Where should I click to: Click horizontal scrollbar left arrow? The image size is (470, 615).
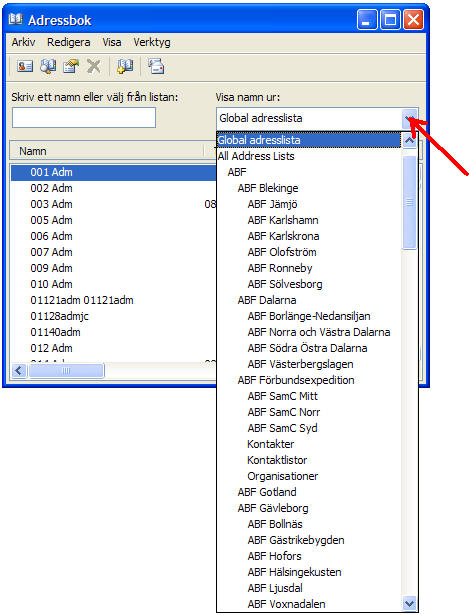(19, 370)
